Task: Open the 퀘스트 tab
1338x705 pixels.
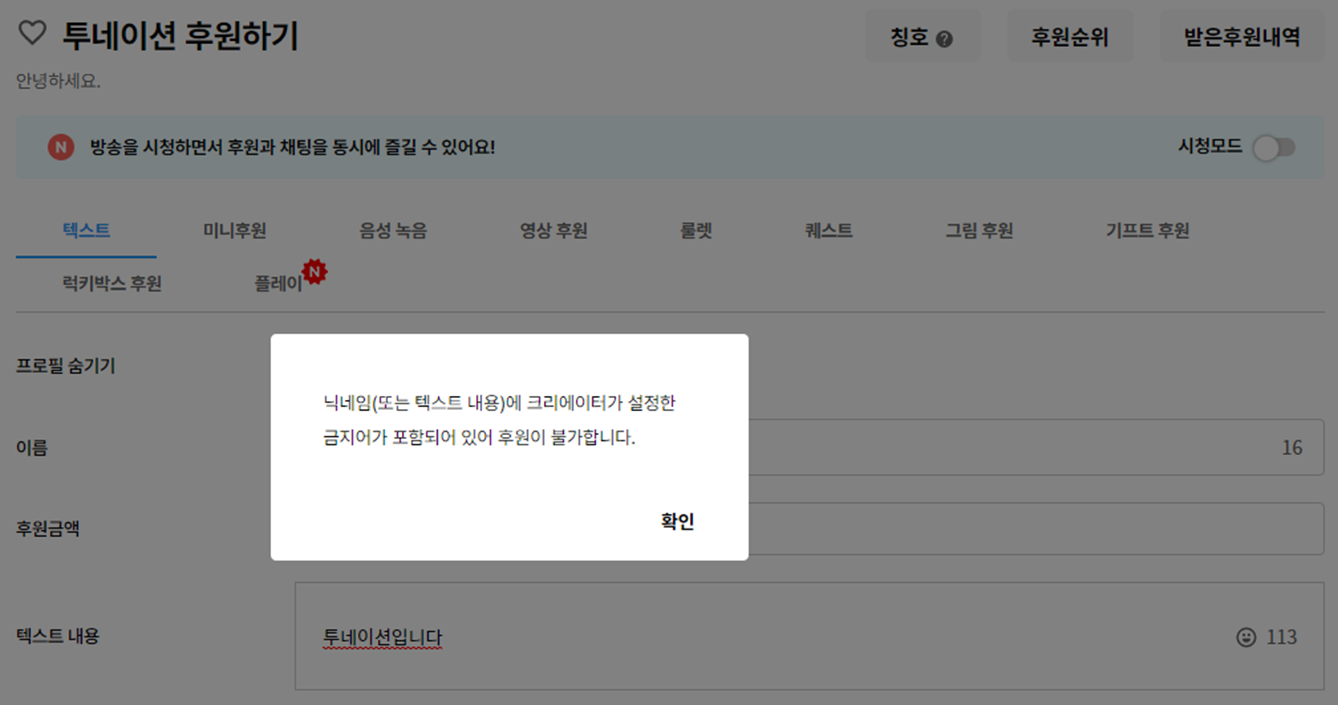Action: [x=829, y=230]
